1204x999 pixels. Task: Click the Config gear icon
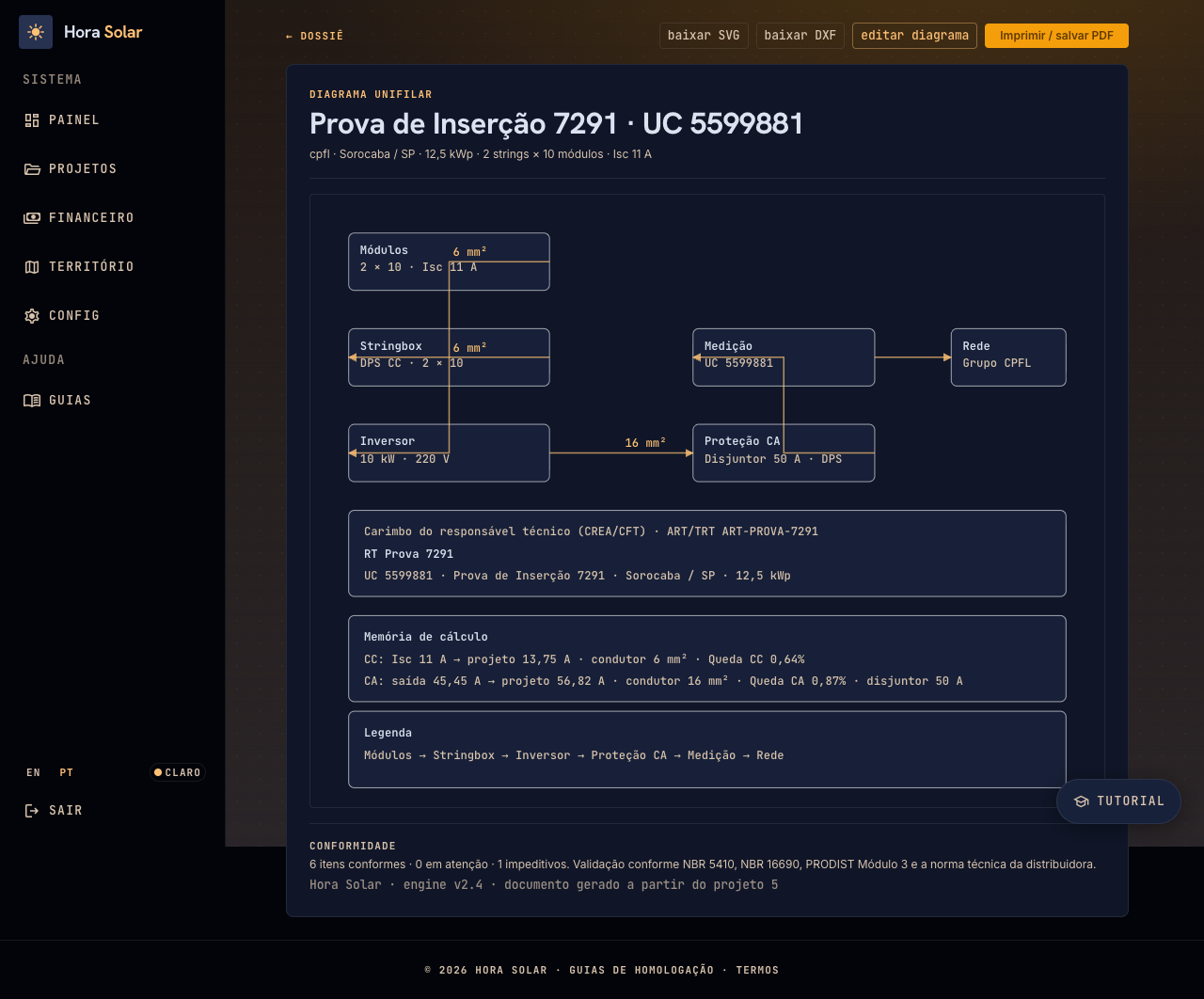tap(32, 316)
